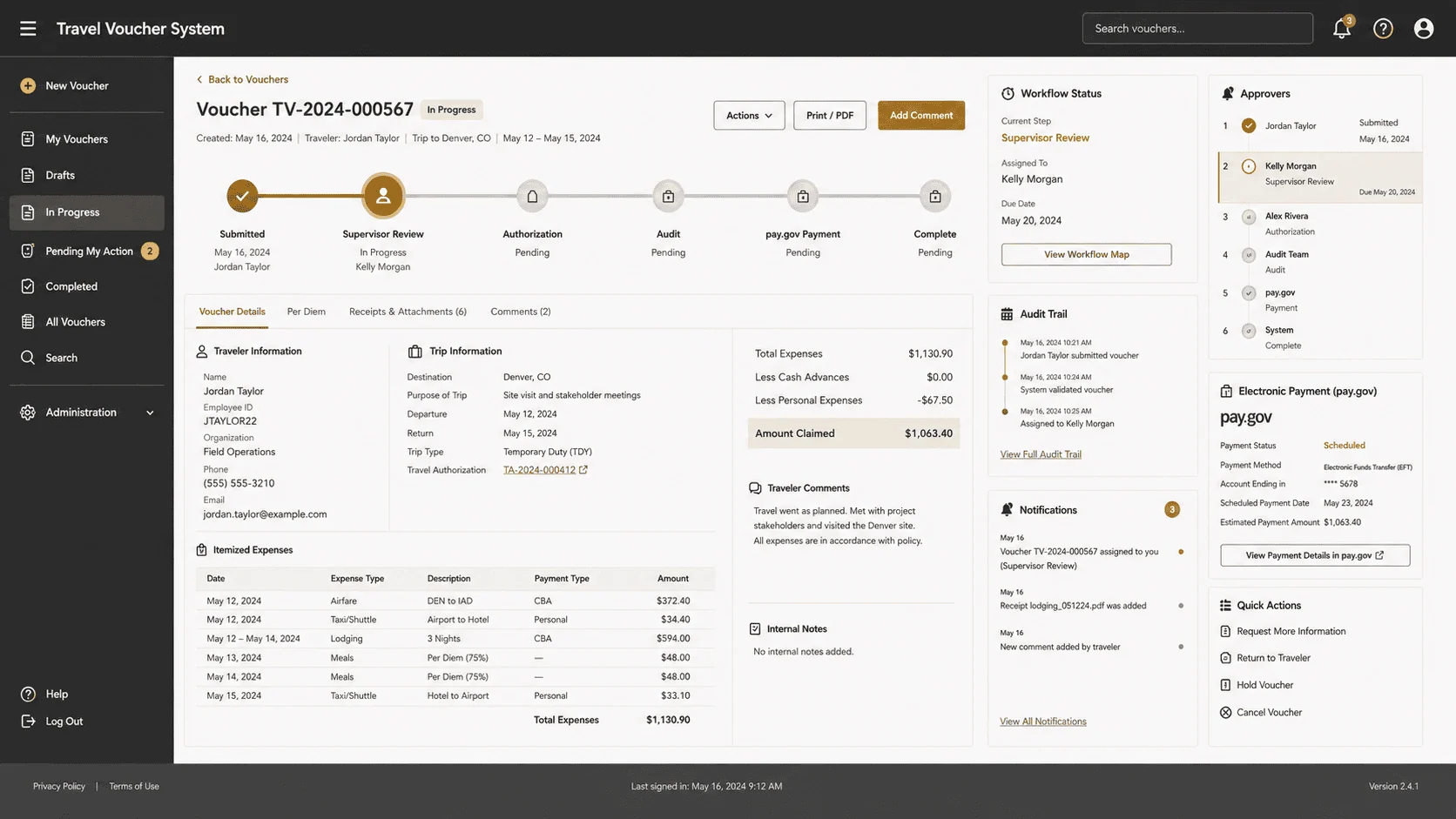The image size is (1456, 819).
Task: Expand the Administration section chevron
Action: [150, 413]
